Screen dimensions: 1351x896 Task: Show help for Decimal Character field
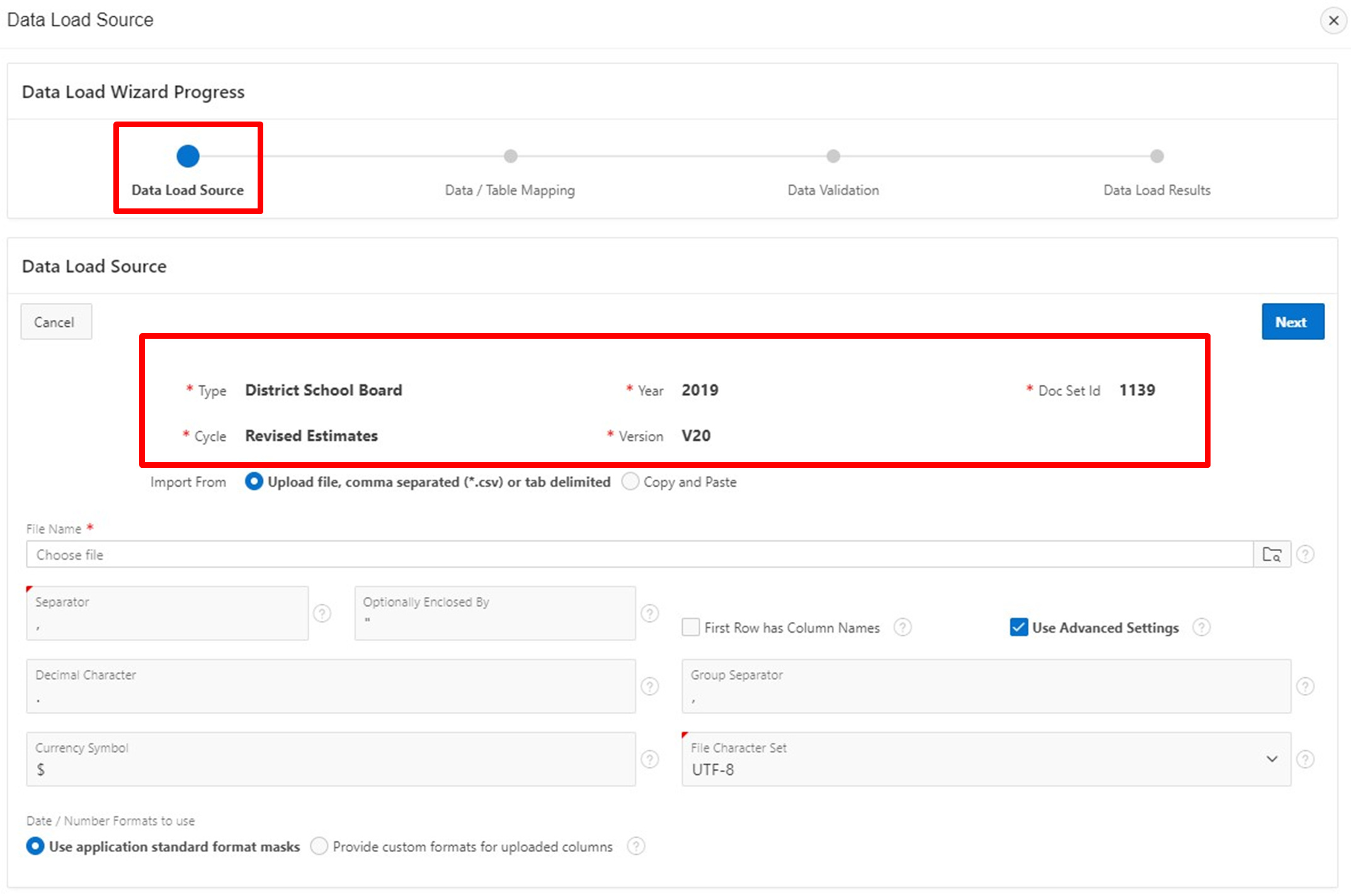point(649,686)
